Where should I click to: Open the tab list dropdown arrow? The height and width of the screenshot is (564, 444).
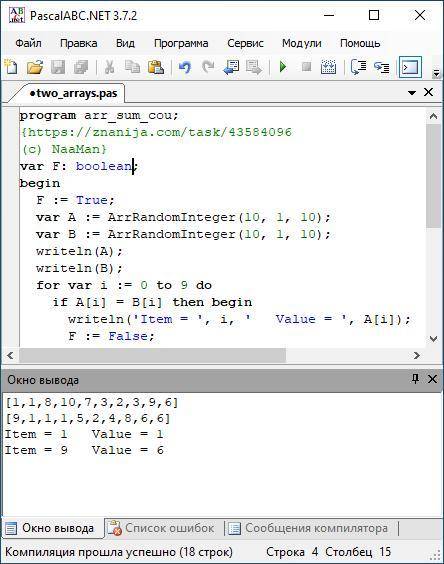click(412, 93)
